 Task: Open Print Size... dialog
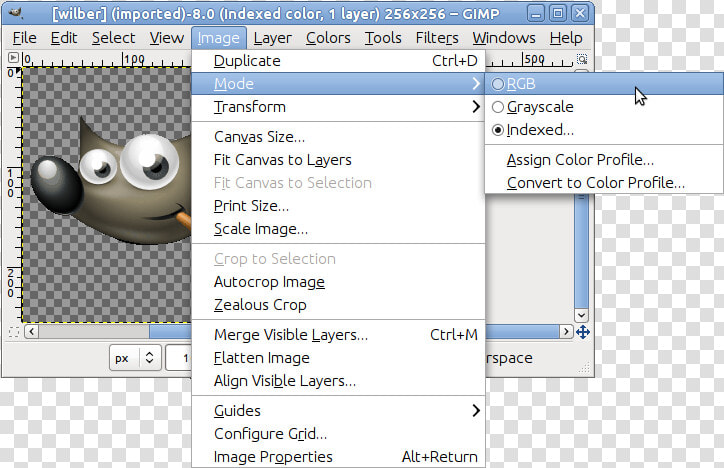pyautogui.click(x=338, y=206)
